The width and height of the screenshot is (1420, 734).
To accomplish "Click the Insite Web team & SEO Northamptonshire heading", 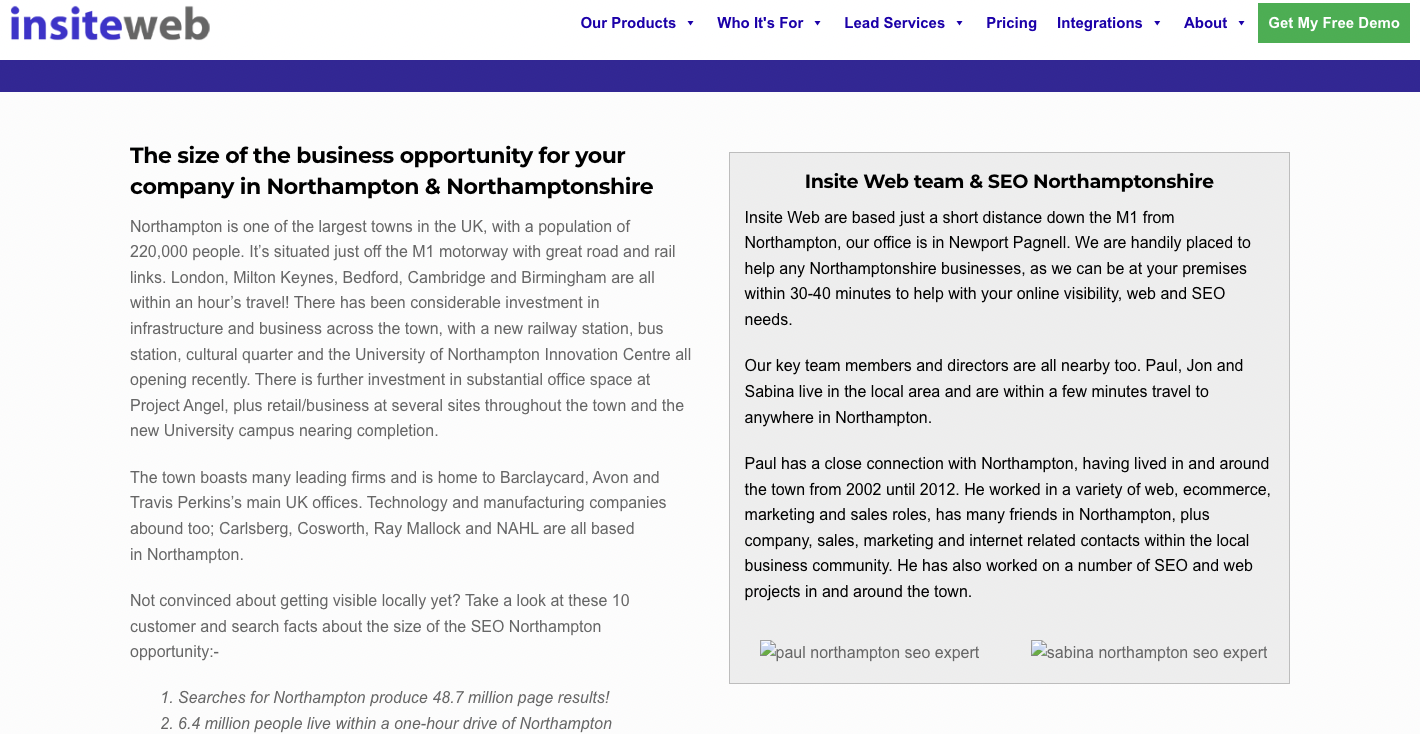I will point(1009,181).
